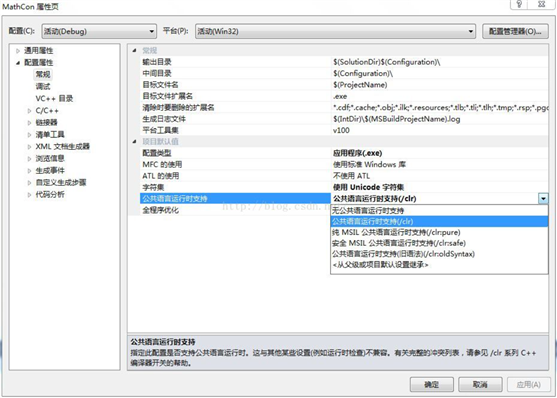Click the 配置管理器(O)... button
Screen dimensions: 557x398
(x=515, y=31)
